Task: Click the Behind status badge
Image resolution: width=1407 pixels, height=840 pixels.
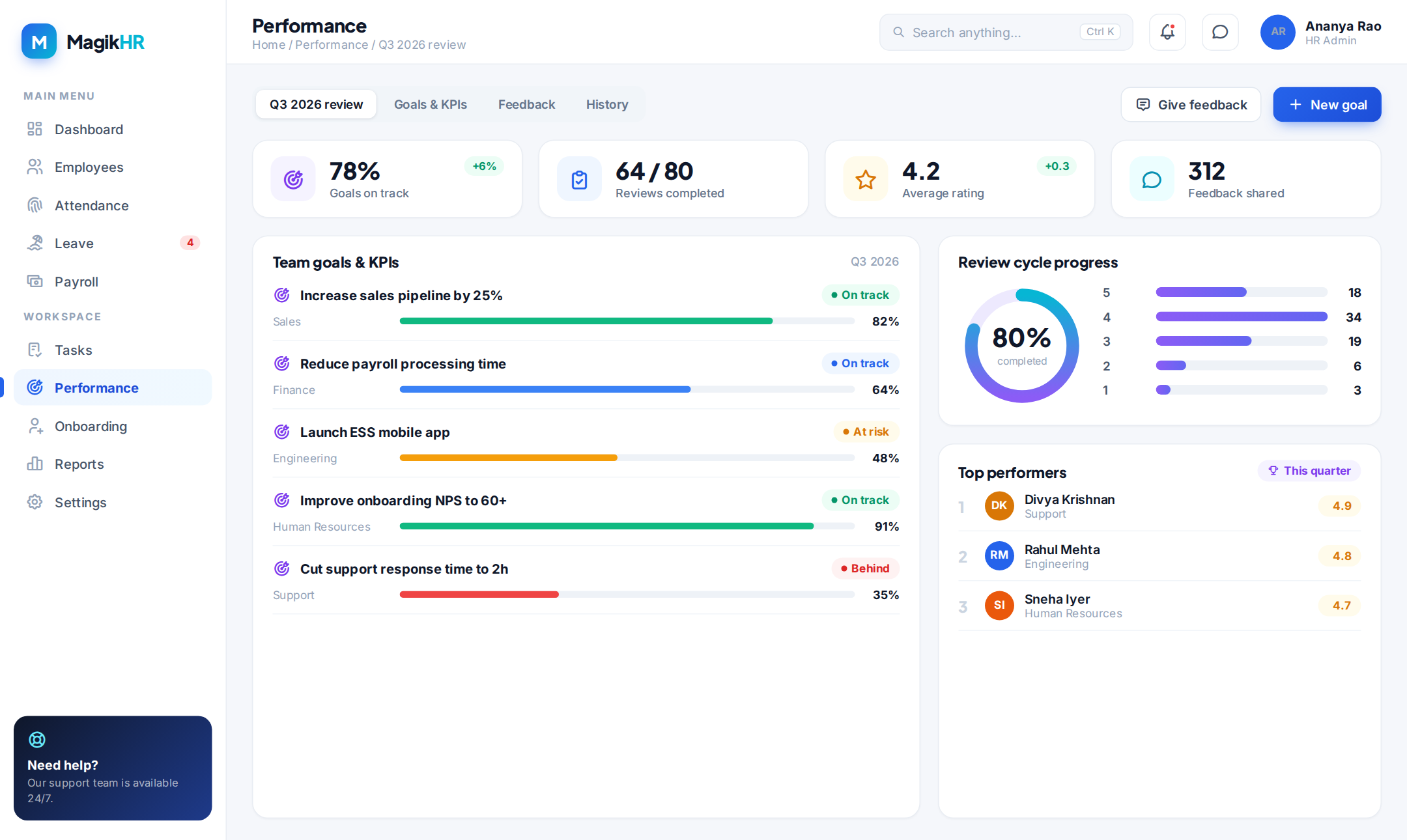Action: click(x=865, y=568)
